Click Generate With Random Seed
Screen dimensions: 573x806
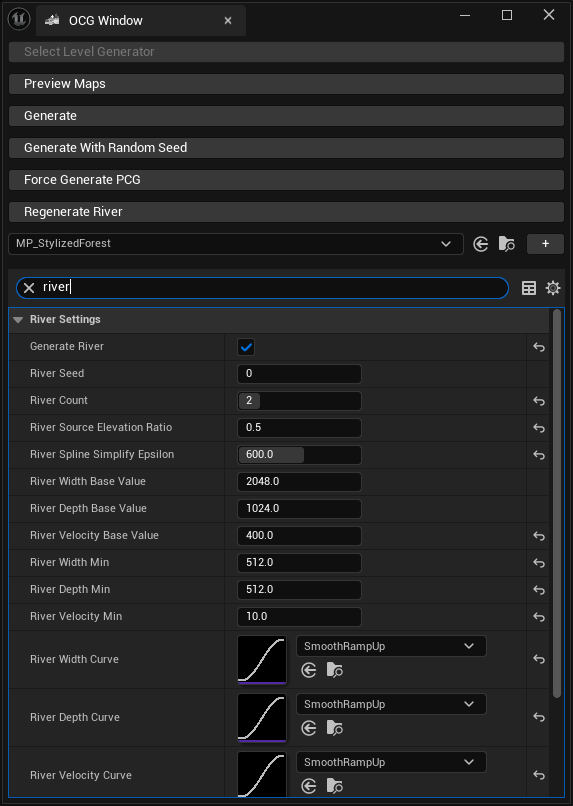tap(286, 148)
